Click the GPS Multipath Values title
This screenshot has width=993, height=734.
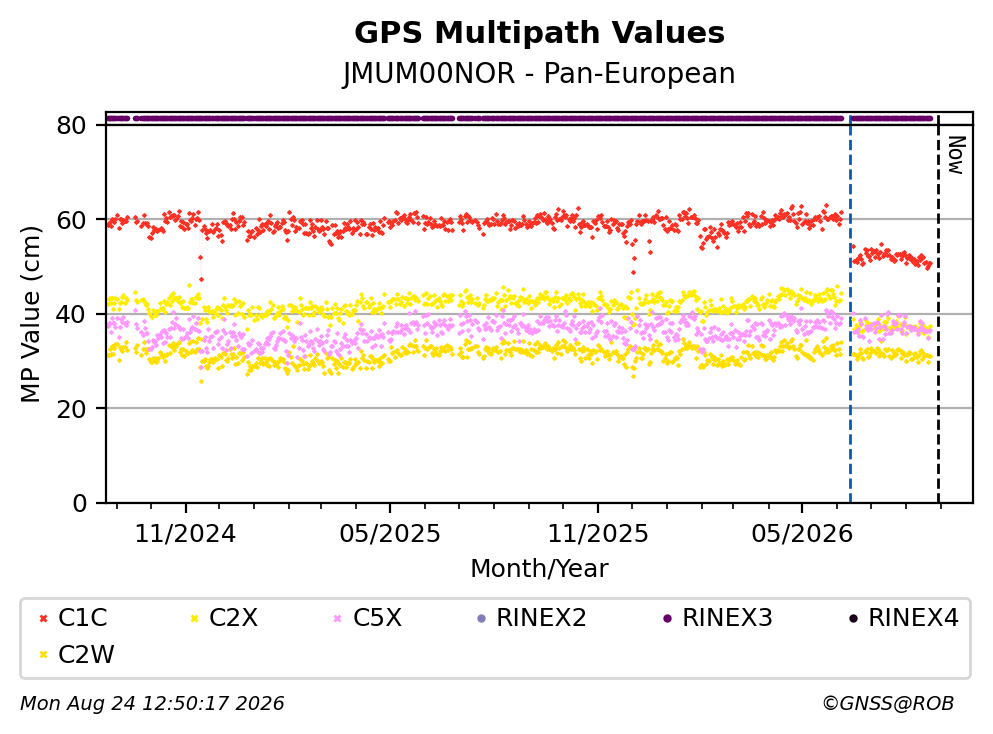point(540,33)
